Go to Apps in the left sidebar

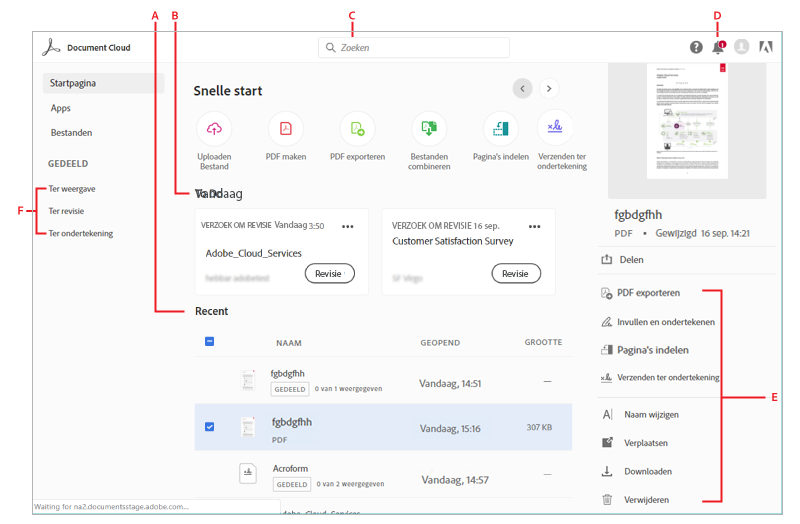tap(61, 108)
